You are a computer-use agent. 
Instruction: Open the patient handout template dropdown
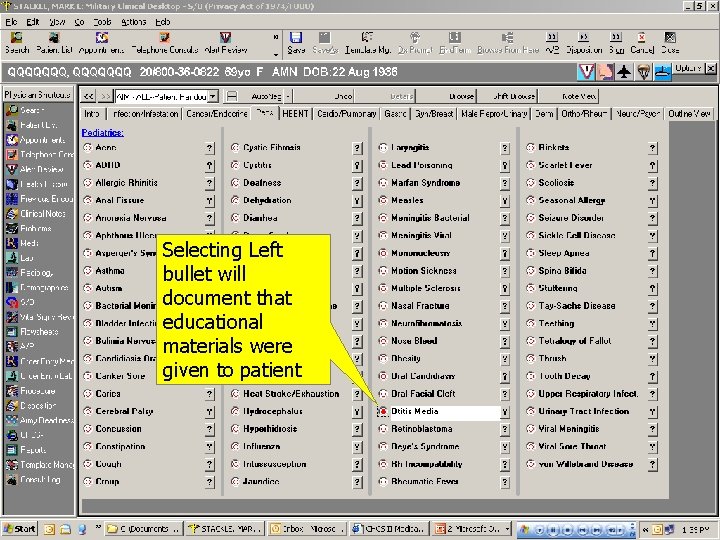coord(213,96)
